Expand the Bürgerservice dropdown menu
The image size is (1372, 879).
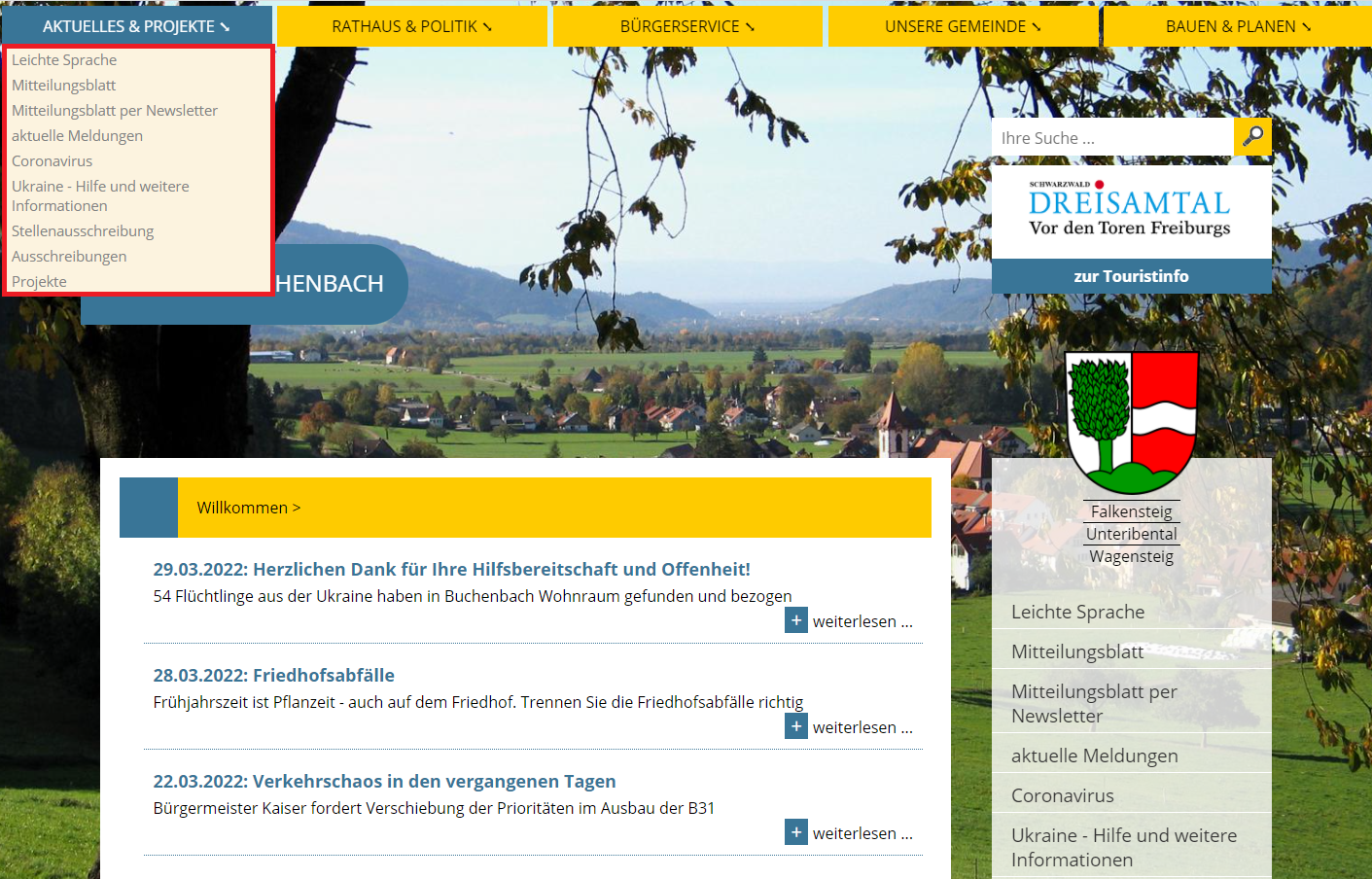point(686,26)
